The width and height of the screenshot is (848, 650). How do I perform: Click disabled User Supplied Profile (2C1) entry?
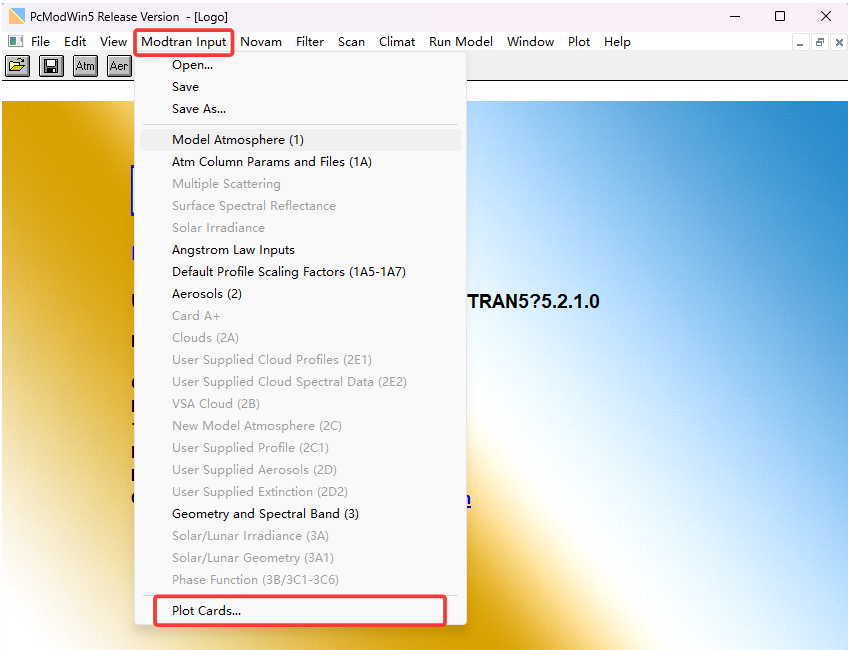click(x=300, y=448)
